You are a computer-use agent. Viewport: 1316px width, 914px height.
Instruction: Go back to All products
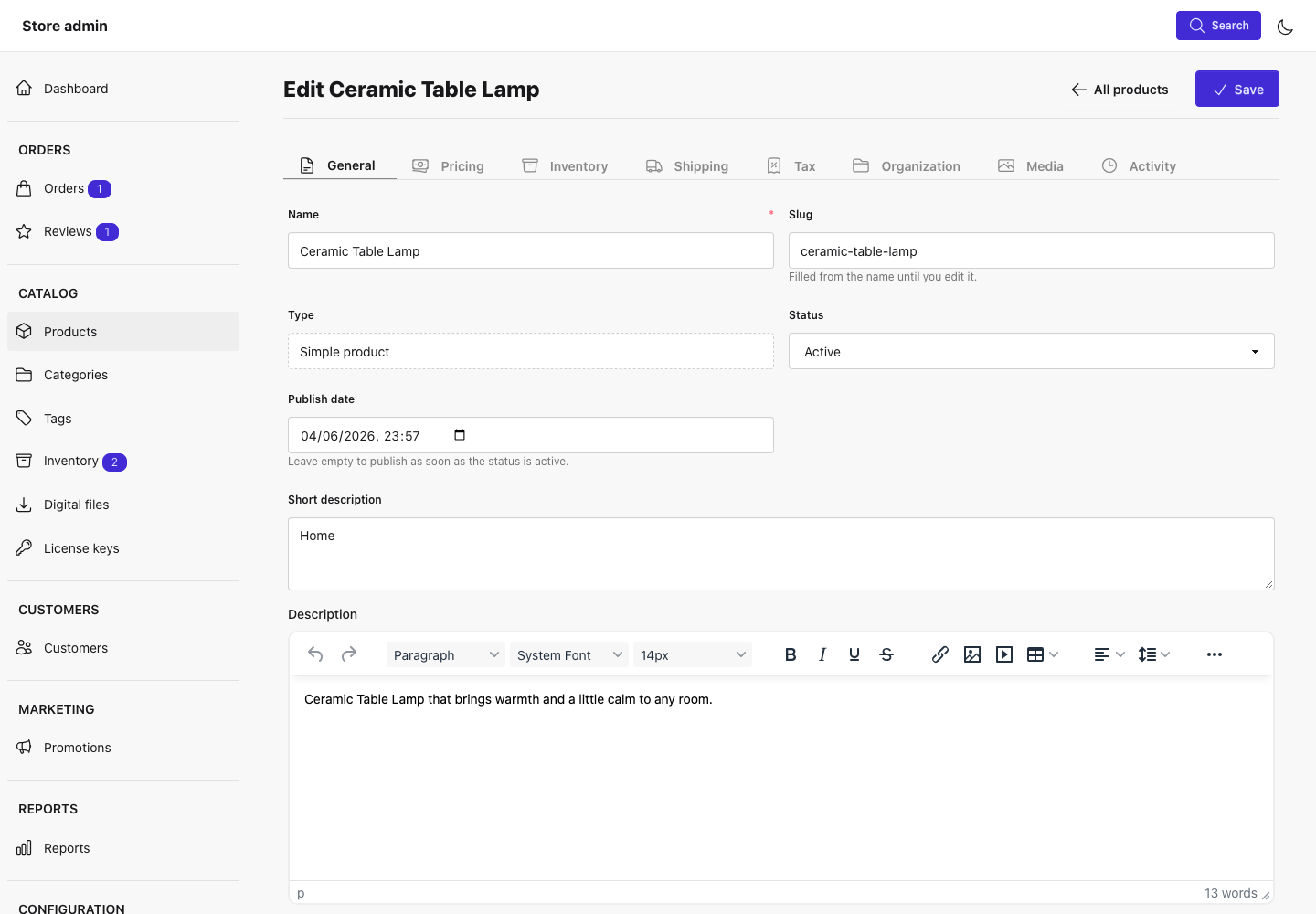(1120, 90)
